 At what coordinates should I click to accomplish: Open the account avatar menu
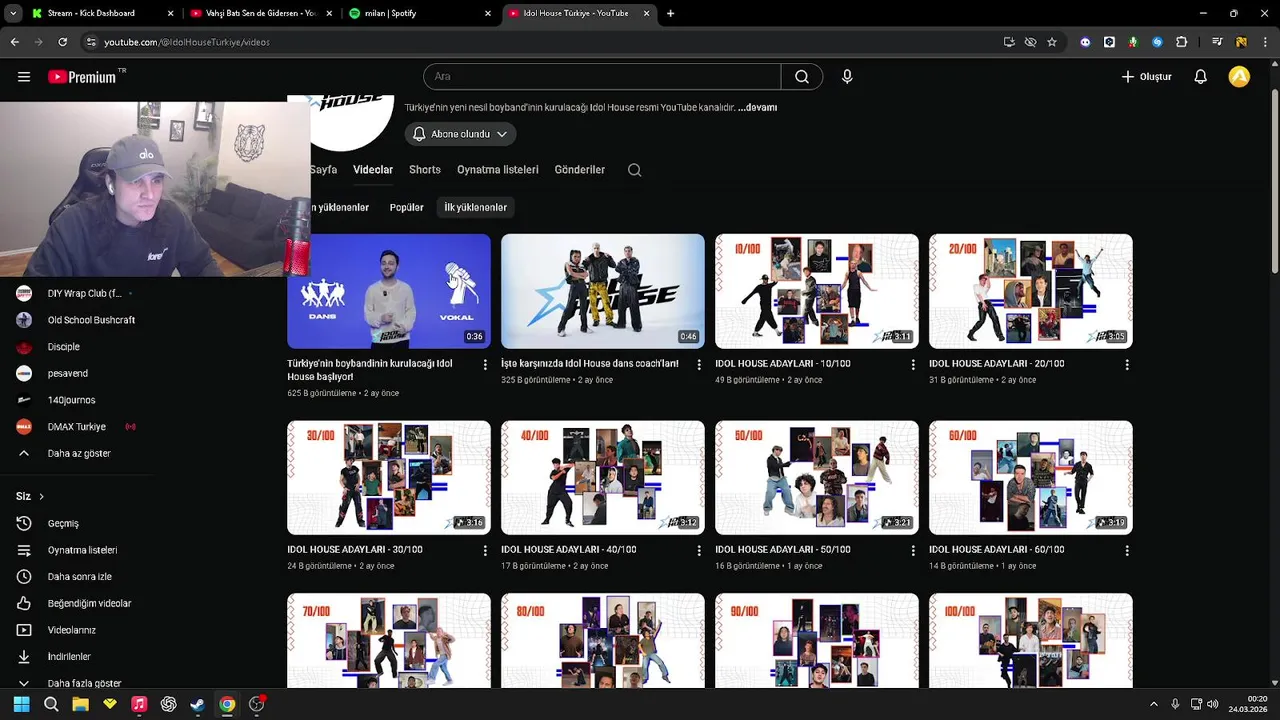[1239, 77]
